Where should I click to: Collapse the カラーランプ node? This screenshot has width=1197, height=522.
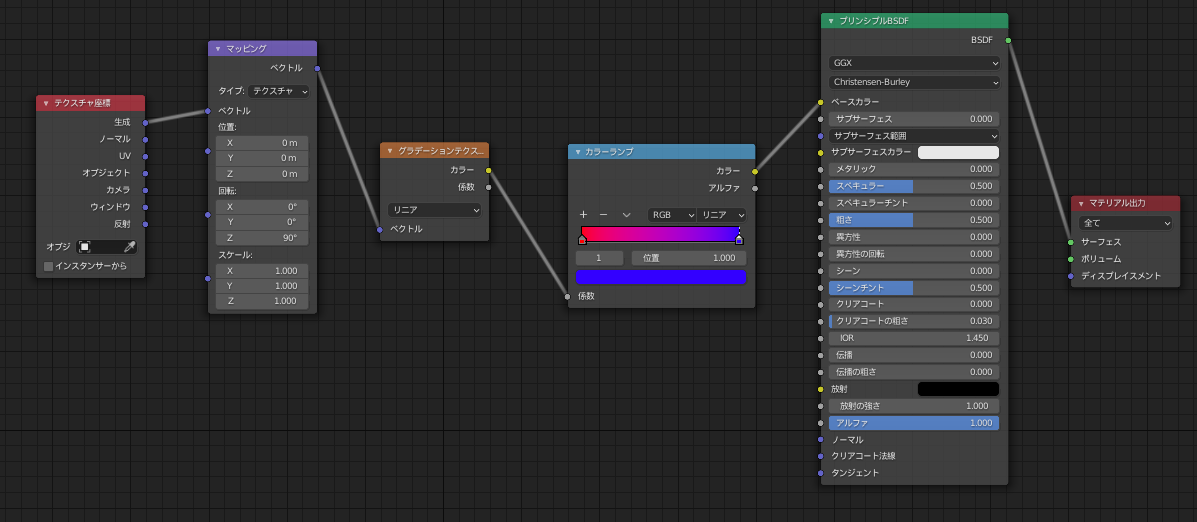tap(578, 152)
